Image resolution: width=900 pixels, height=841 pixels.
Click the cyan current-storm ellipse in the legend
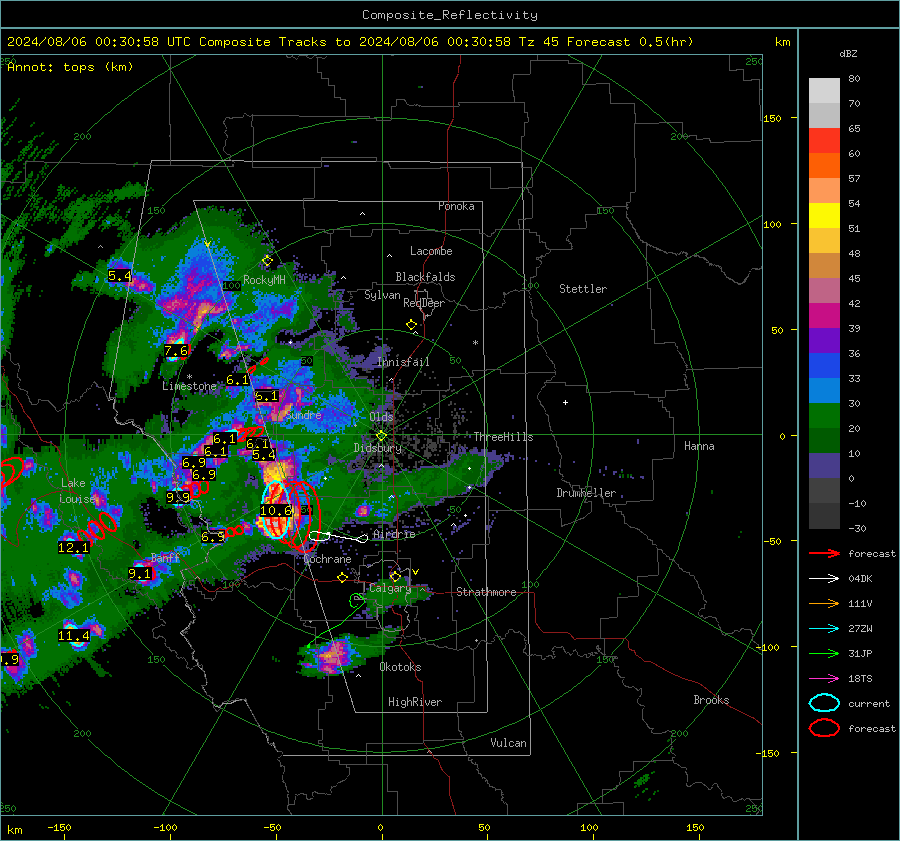click(x=824, y=703)
